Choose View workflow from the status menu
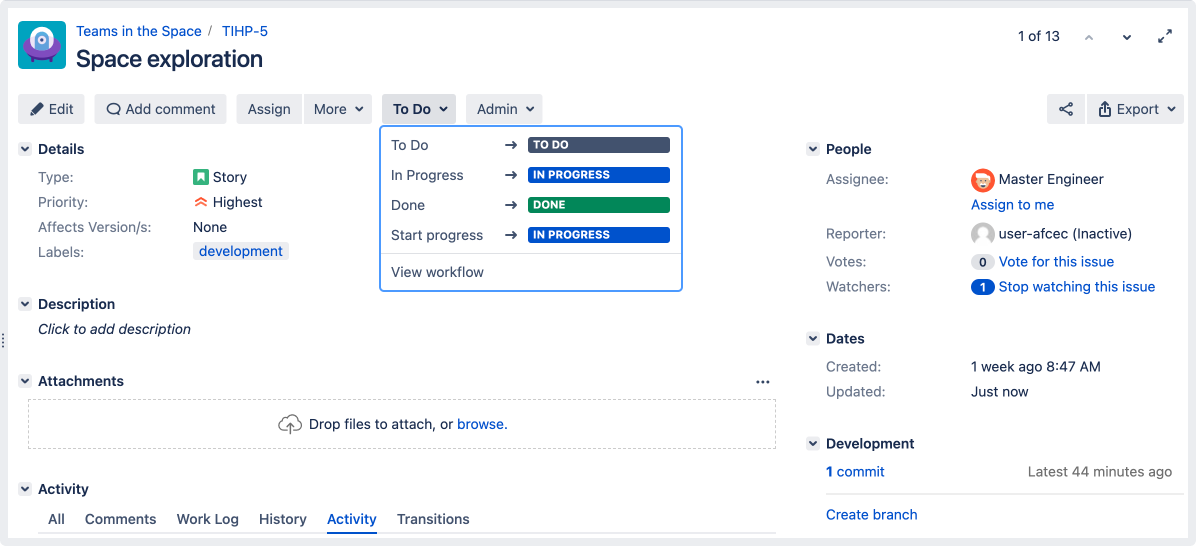 coord(437,272)
